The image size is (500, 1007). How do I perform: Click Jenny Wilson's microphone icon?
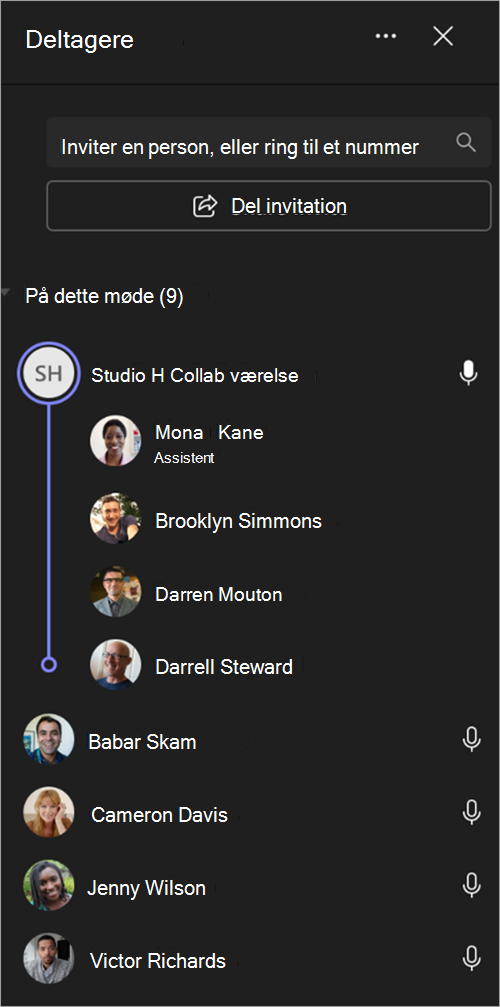point(472,886)
